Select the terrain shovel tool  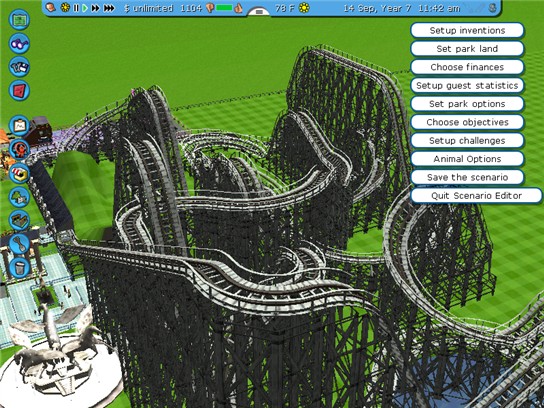(x=19, y=244)
